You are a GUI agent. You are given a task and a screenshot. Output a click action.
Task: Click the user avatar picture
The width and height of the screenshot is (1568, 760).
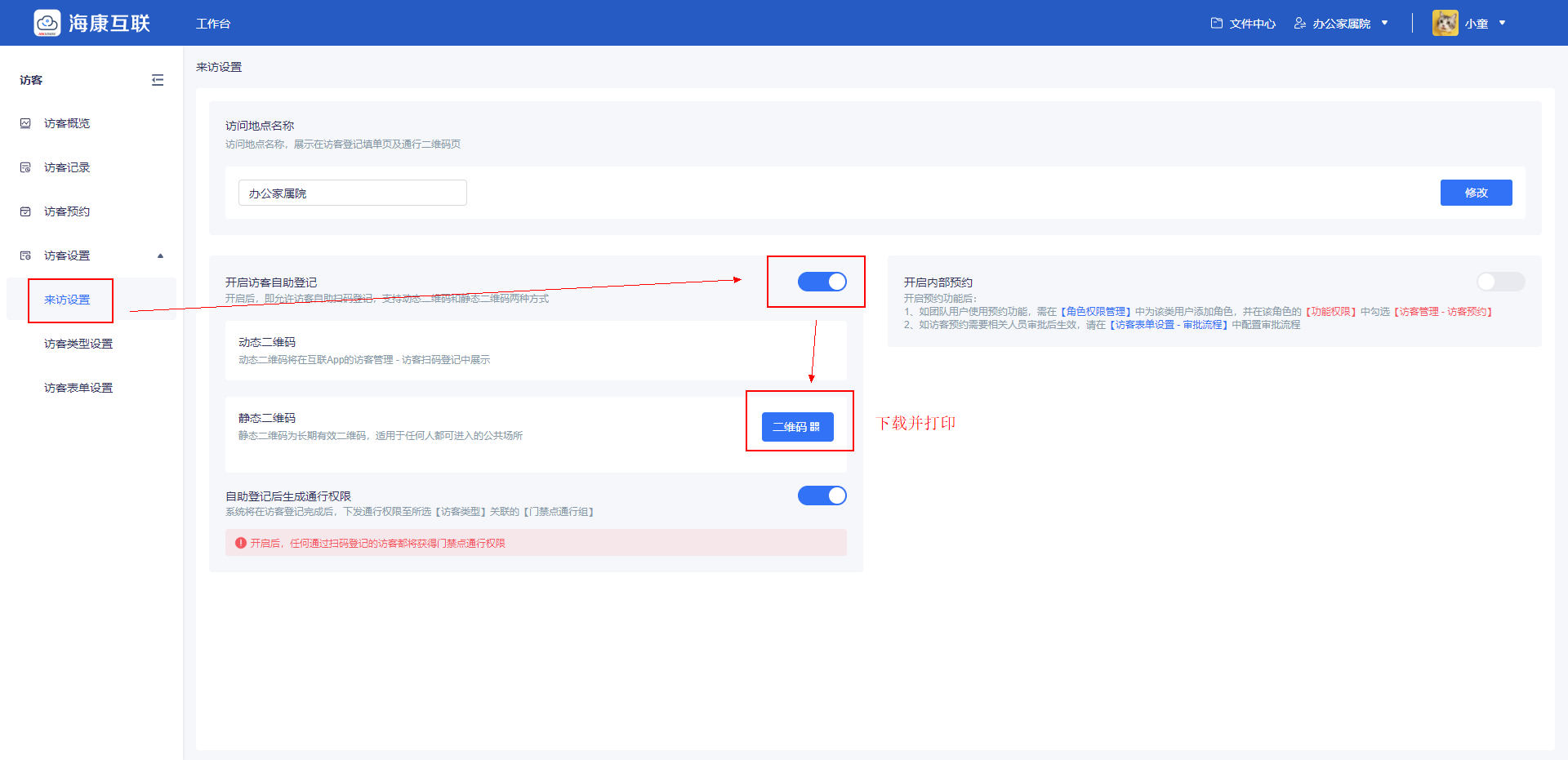point(1445,23)
